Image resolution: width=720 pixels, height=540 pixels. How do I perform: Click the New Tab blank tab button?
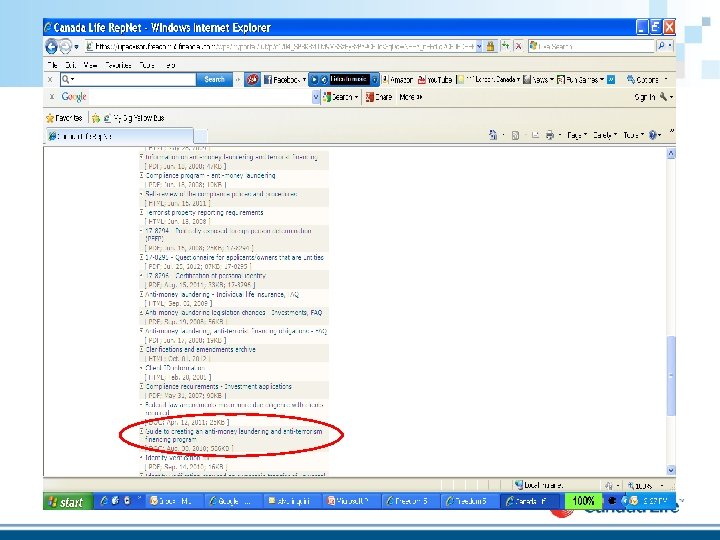coord(201,136)
